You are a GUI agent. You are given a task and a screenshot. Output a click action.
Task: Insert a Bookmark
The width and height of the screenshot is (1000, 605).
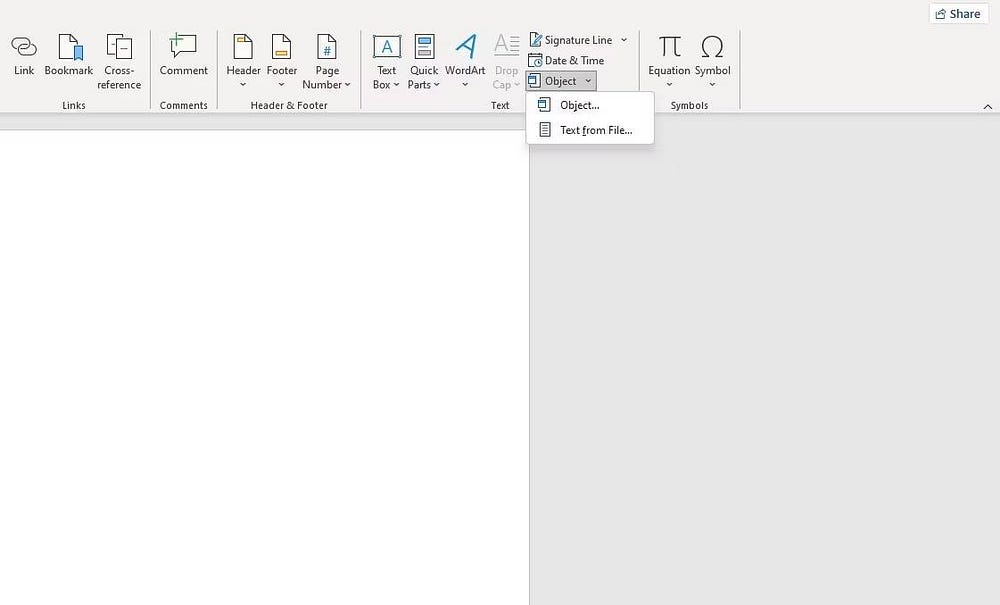(x=68, y=55)
